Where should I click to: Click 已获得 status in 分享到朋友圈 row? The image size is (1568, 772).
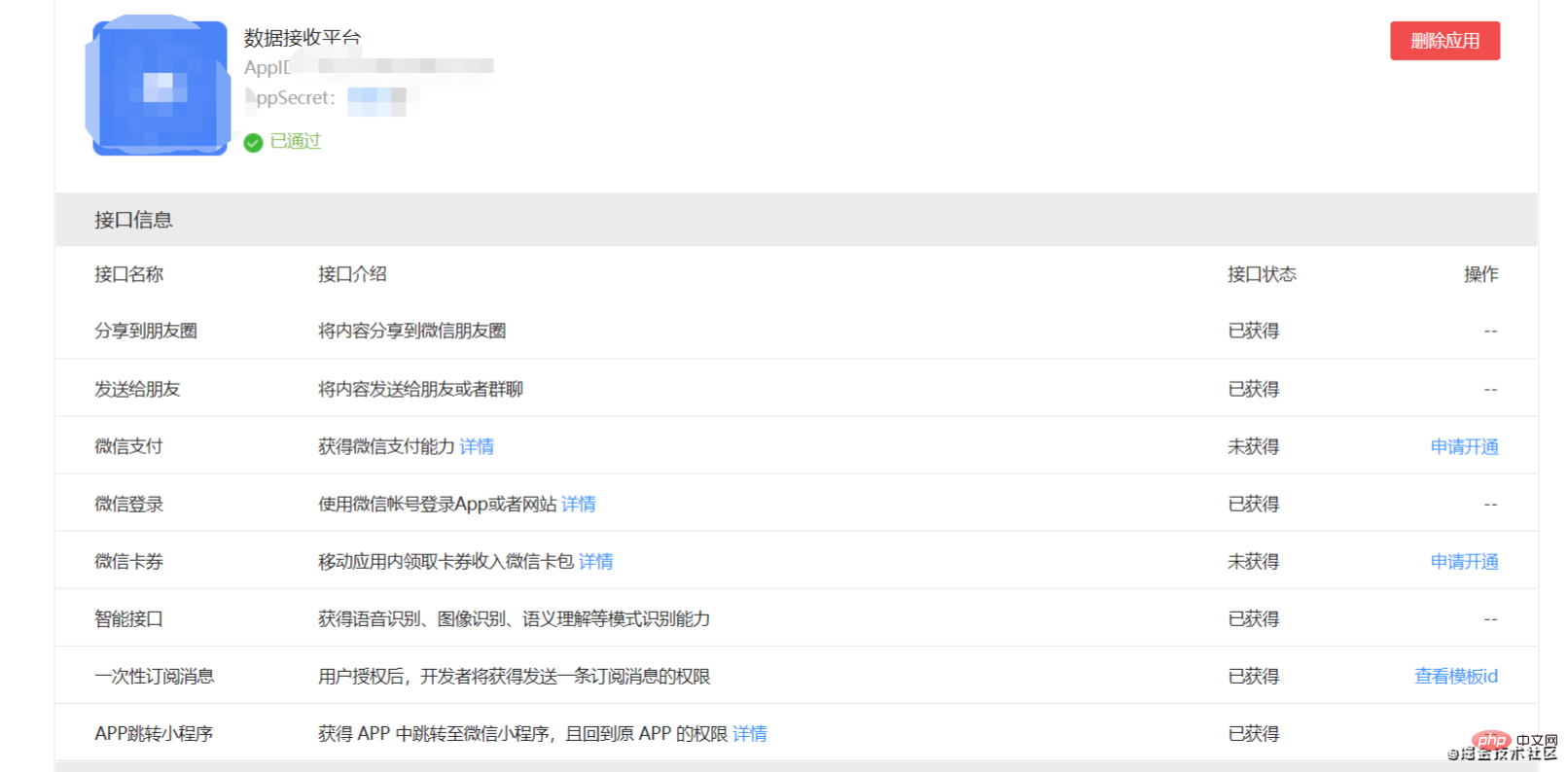pyautogui.click(x=1254, y=331)
